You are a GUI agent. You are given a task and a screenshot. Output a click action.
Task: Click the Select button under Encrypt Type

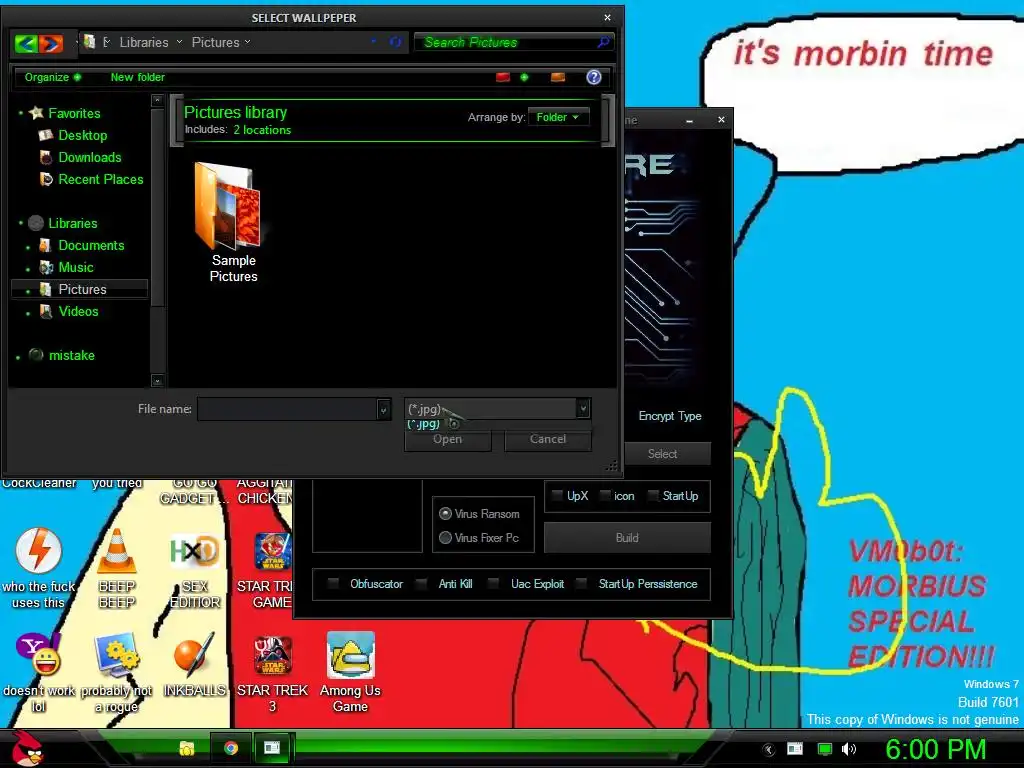pos(662,454)
